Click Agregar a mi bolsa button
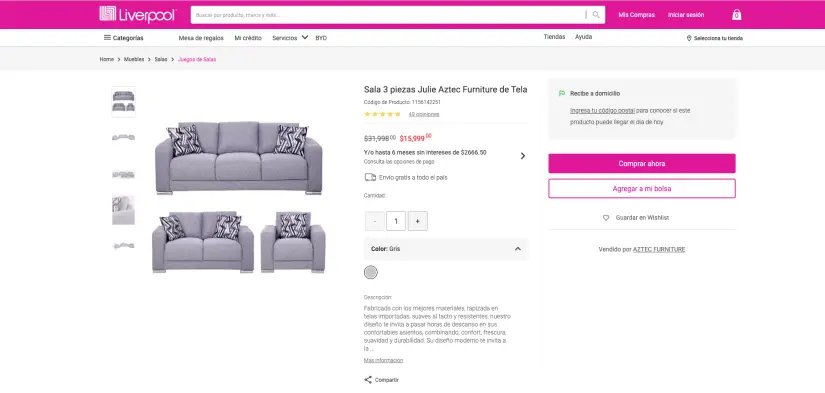The image size is (825, 393). 642,188
